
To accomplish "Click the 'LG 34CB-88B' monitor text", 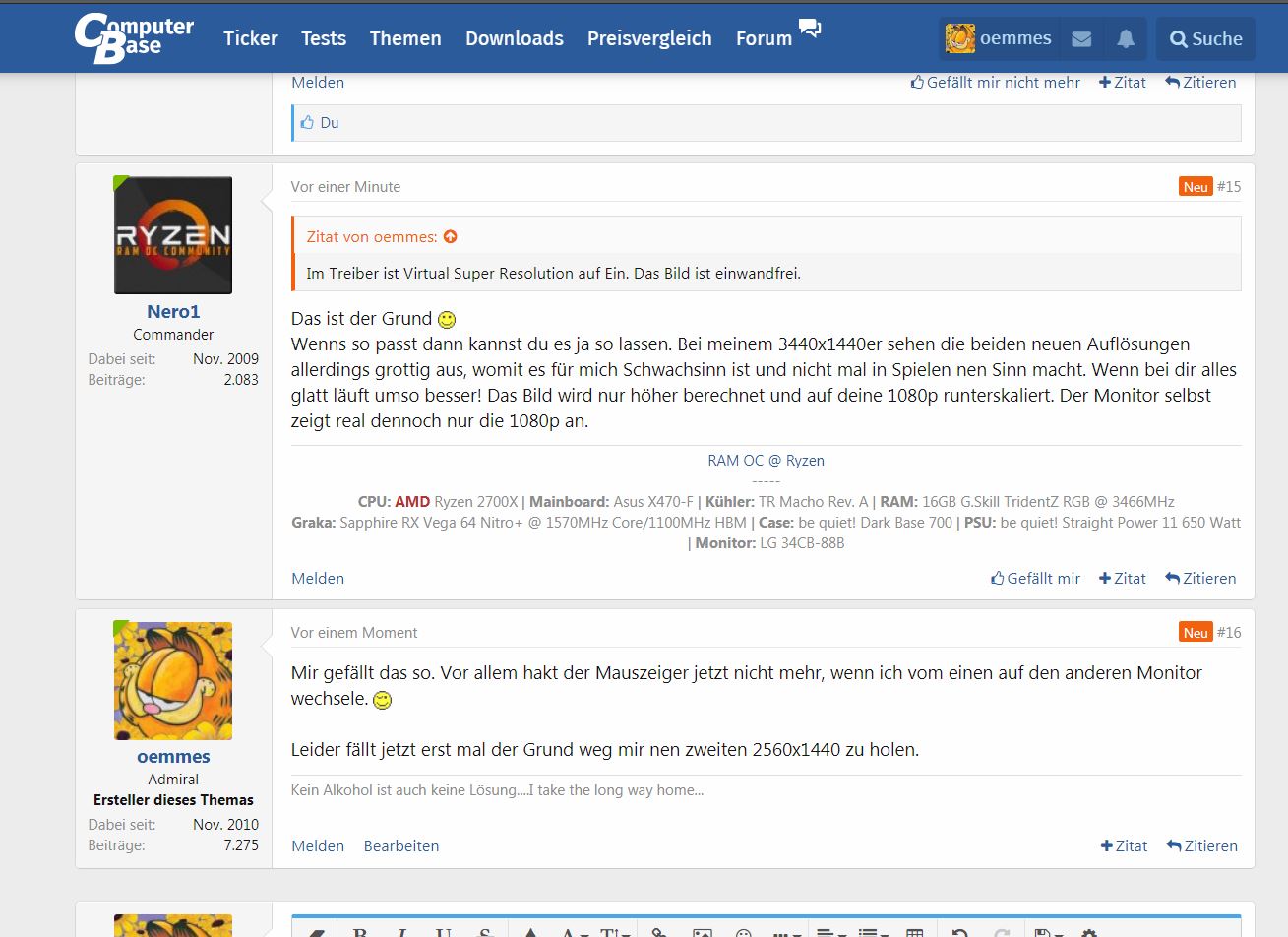I will coord(802,543).
